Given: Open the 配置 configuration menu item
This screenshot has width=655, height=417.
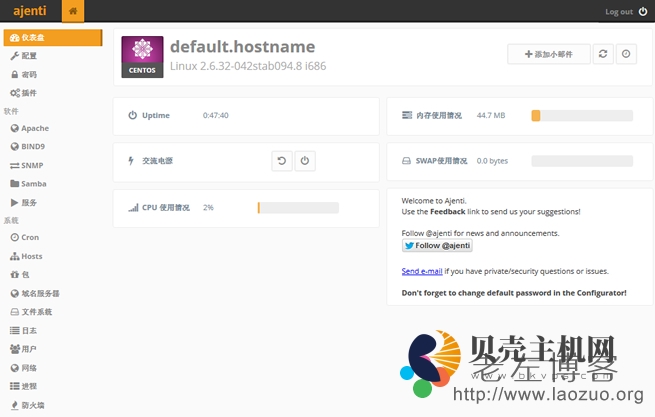Looking at the screenshot, I should [x=24, y=56].
